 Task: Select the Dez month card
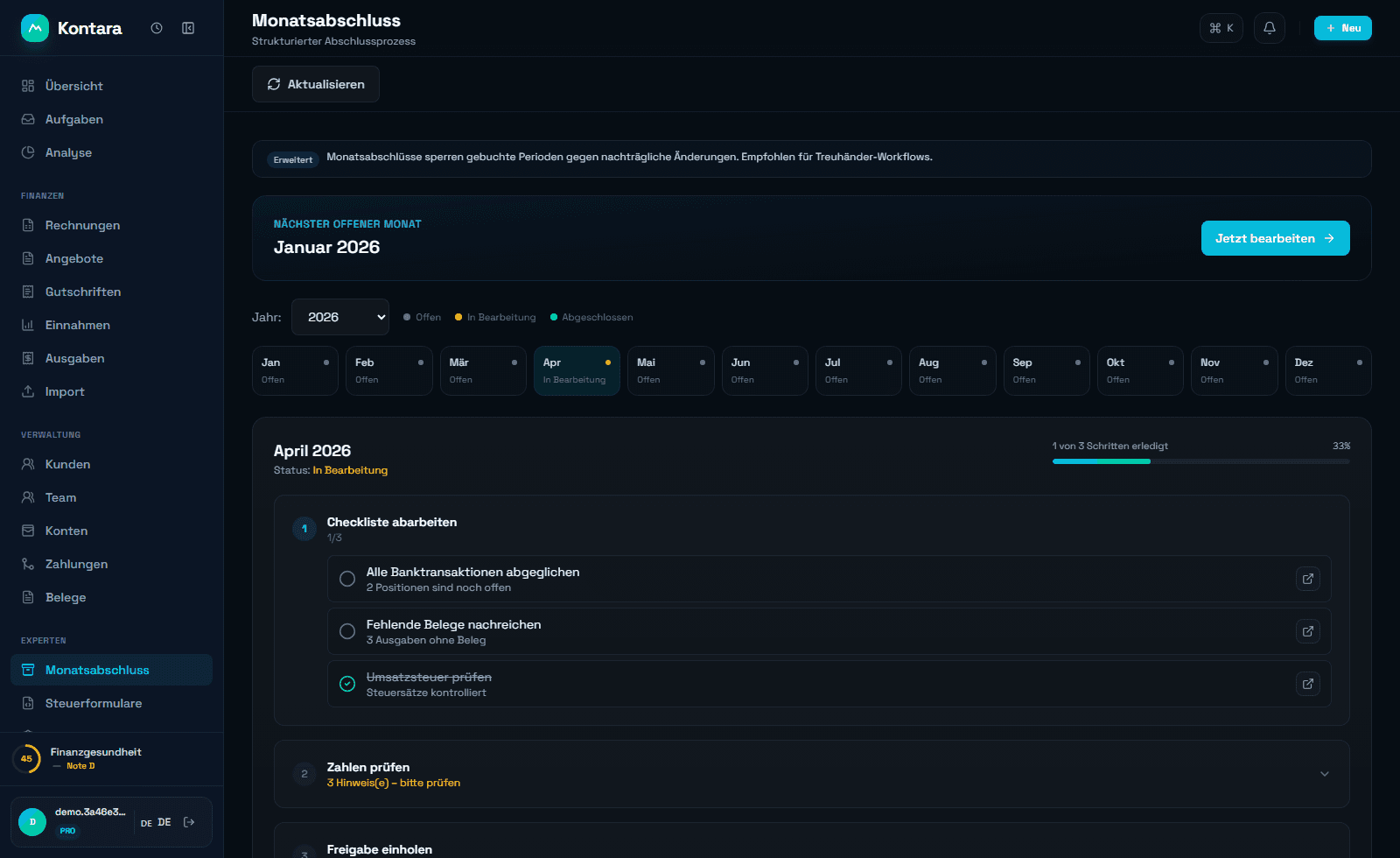click(x=1328, y=370)
